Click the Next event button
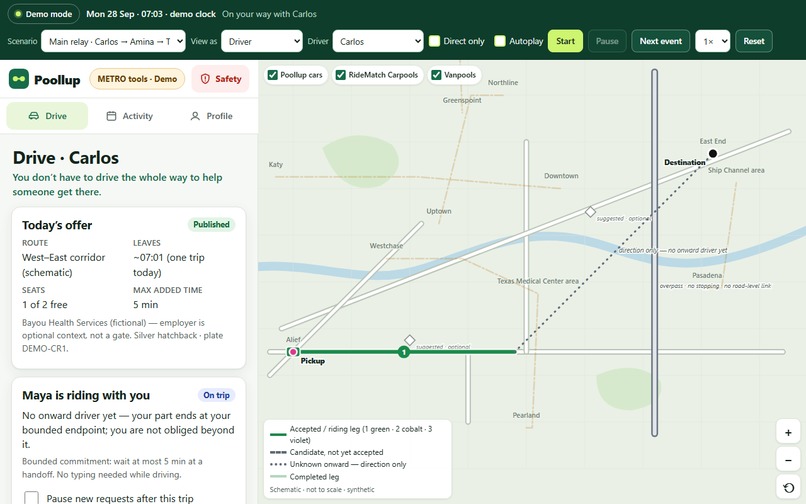This screenshot has width=806, height=504. [x=661, y=41]
